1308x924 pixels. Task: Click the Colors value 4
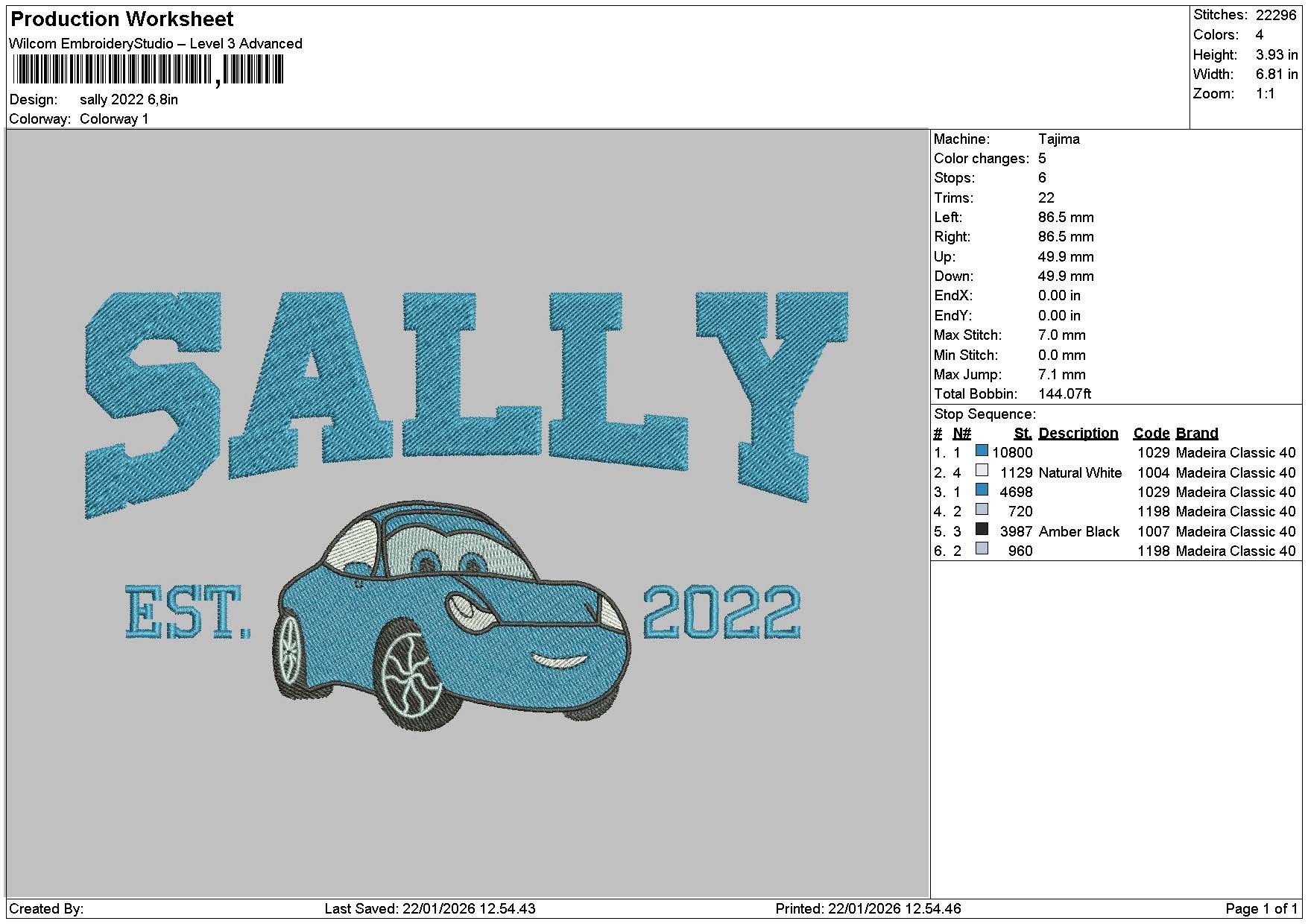1260,35
